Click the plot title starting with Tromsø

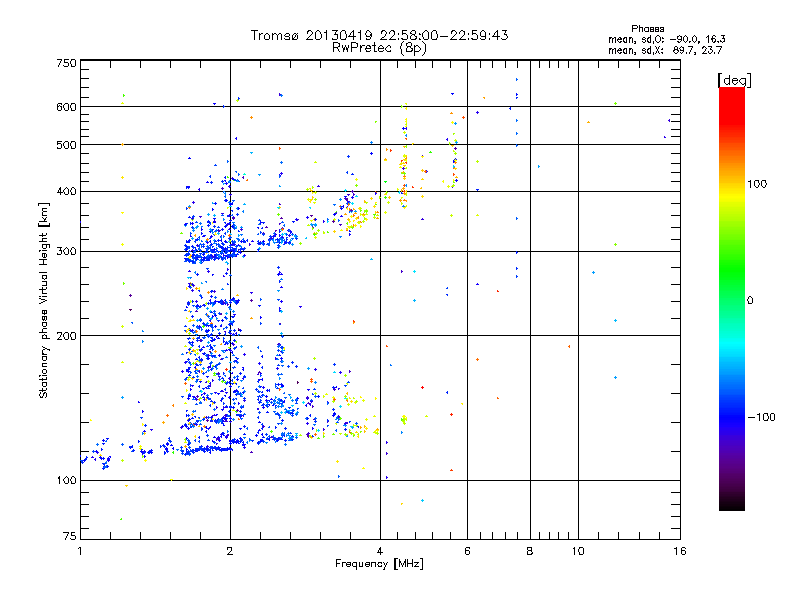[379, 35]
